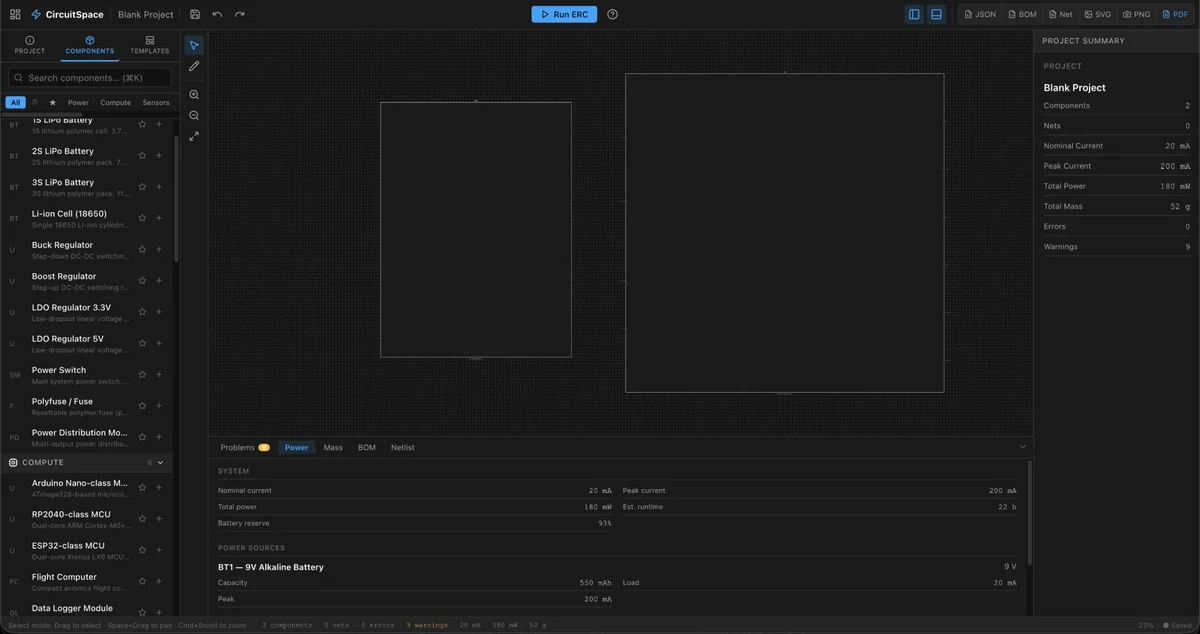The image size is (1200, 634).
Task: Open the app grid menu icon
Action: pyautogui.click(x=15, y=14)
